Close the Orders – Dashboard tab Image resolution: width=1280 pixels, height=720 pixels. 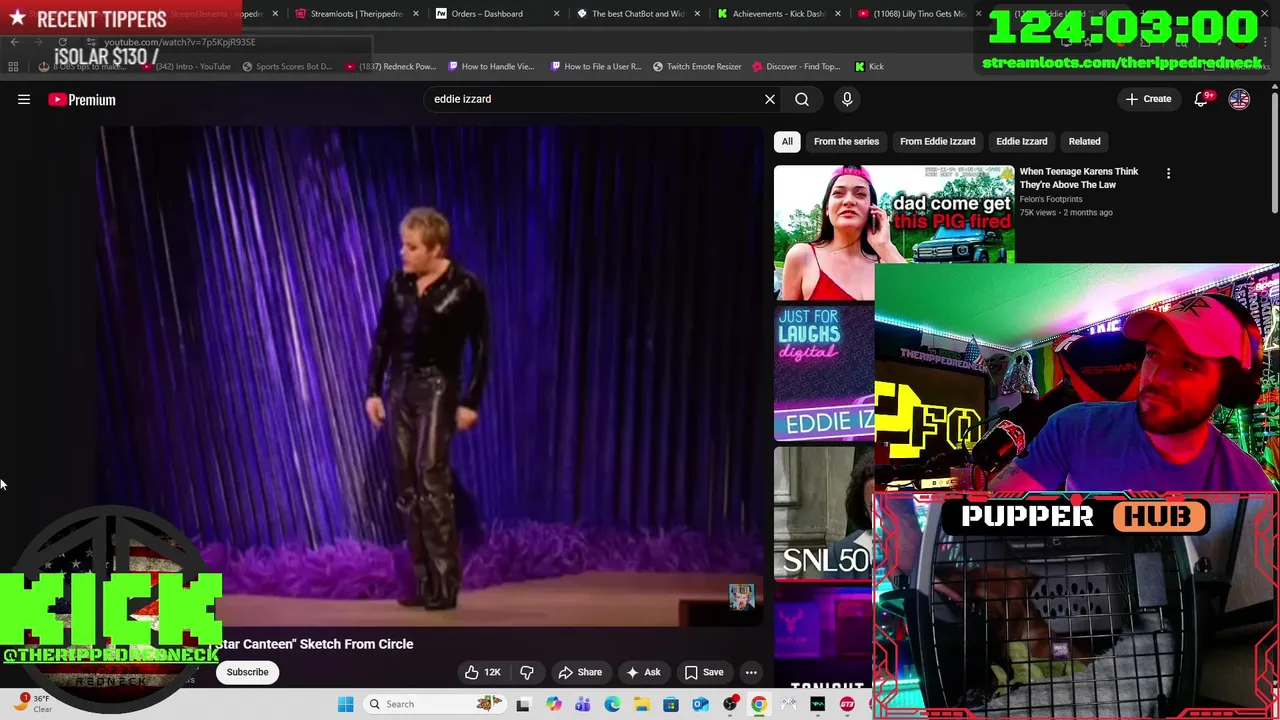click(x=556, y=14)
